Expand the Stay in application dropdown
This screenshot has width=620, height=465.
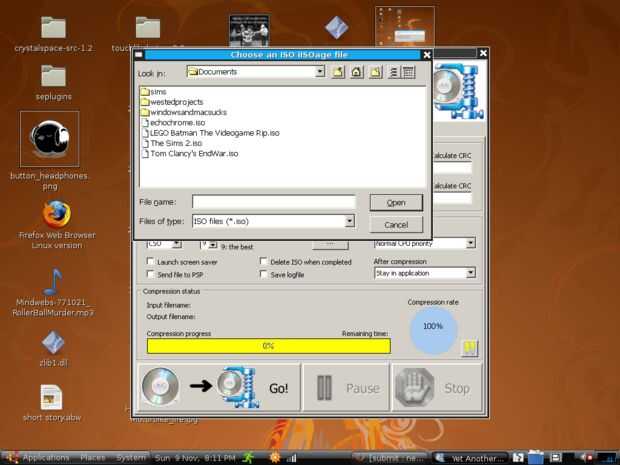470,273
